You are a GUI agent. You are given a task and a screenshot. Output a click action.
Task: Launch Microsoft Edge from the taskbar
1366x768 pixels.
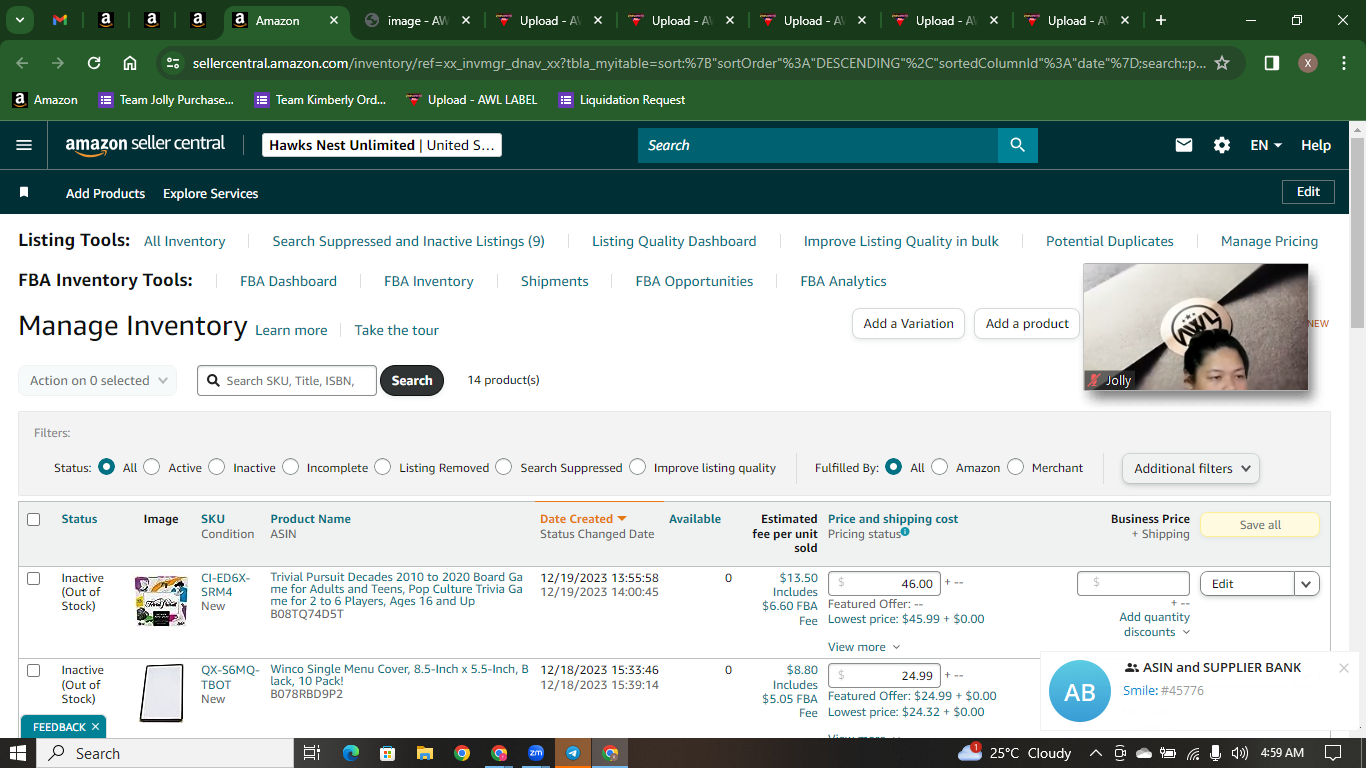(350, 753)
